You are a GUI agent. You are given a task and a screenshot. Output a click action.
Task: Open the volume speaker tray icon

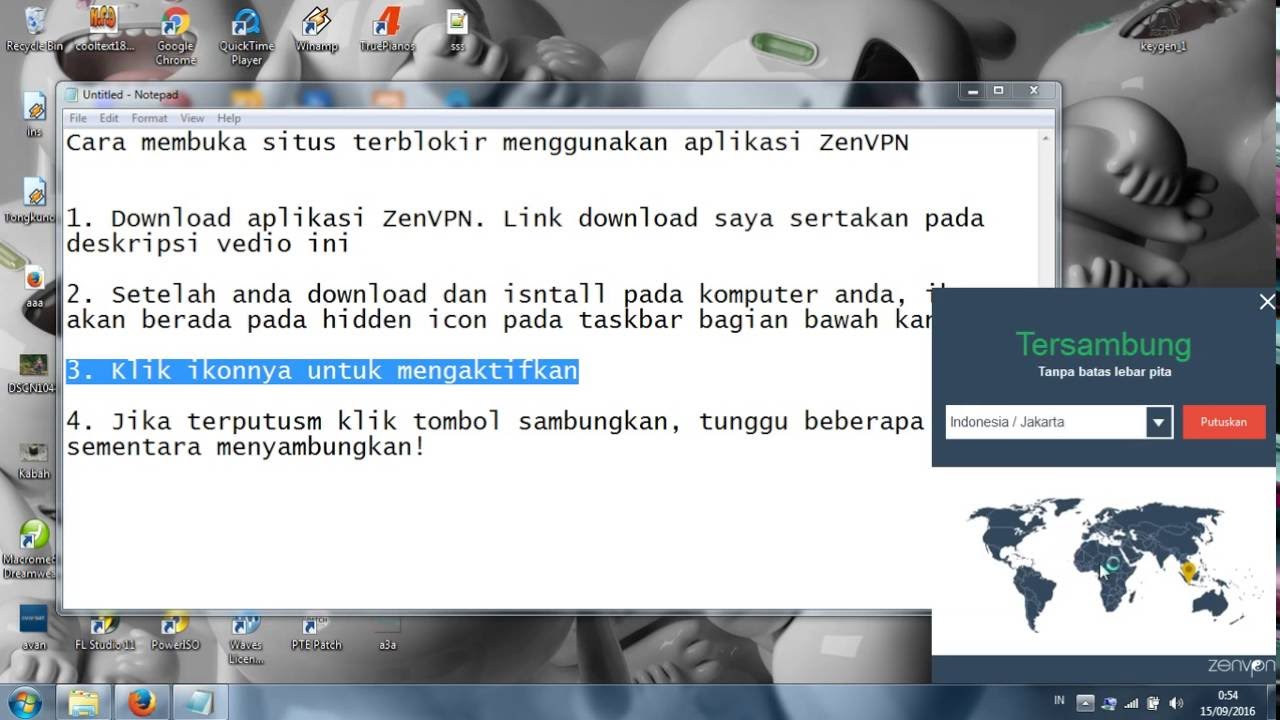coord(1176,703)
